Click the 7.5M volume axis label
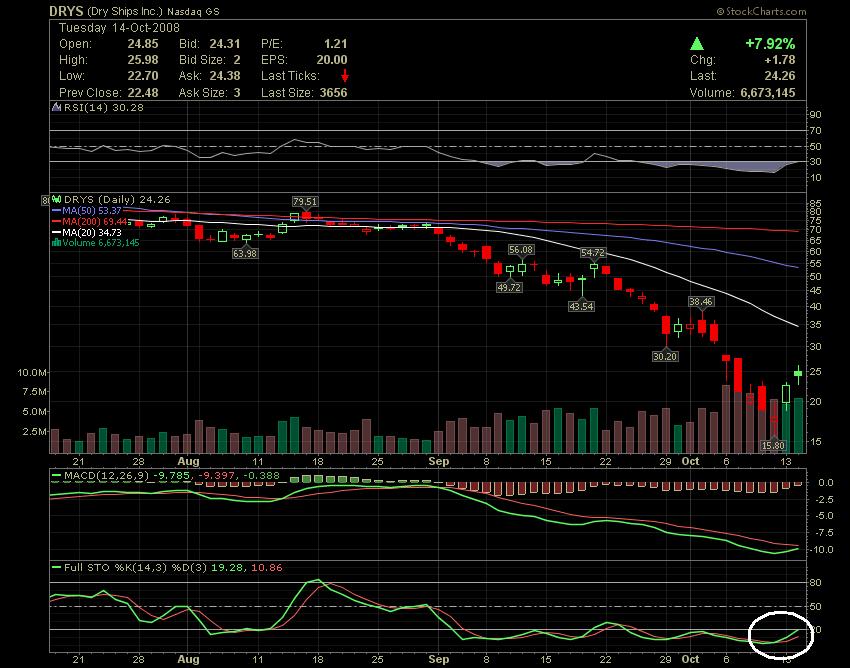 point(34,391)
